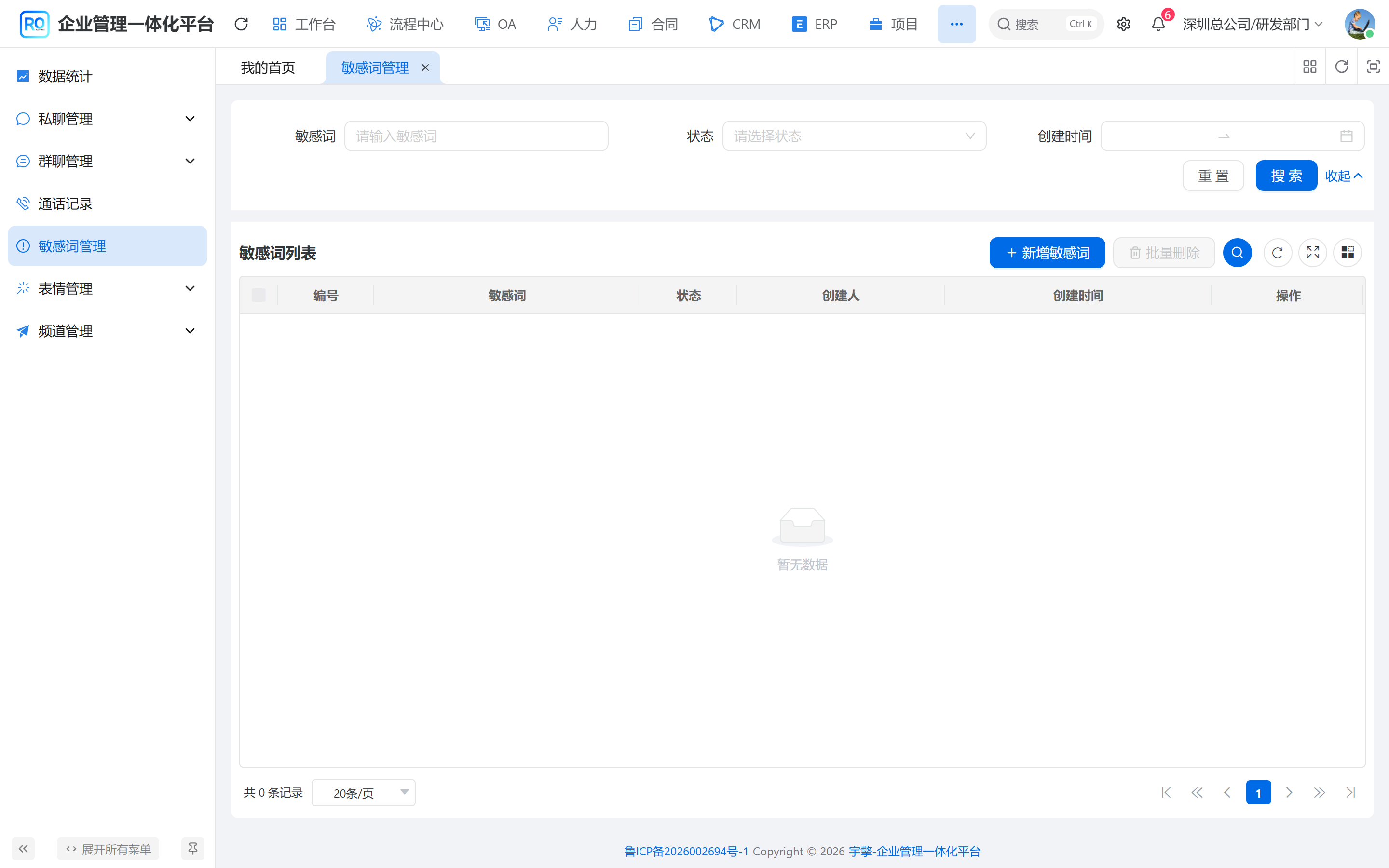This screenshot has width=1389, height=868.
Task: Click the 展开所有菜单 button
Action: pyautogui.click(x=108, y=849)
